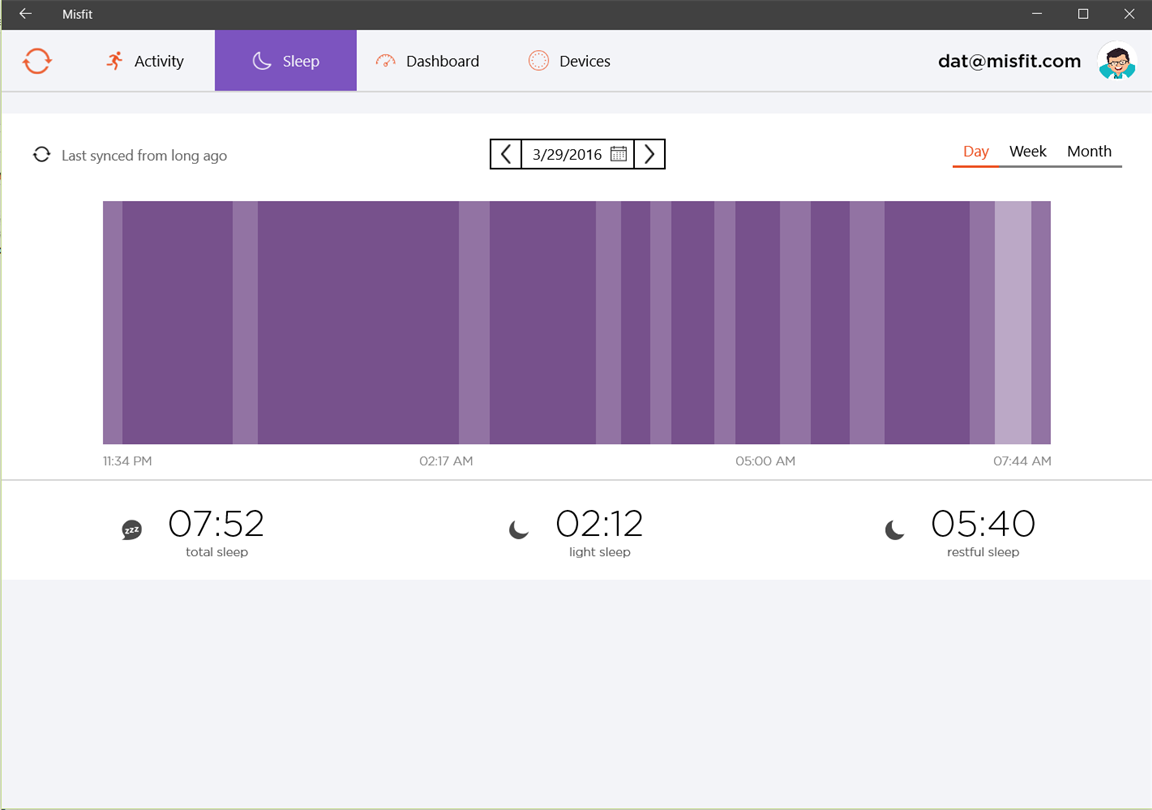1152x810 pixels.
Task: Click the zzz total sleep icon
Action: coord(132,530)
